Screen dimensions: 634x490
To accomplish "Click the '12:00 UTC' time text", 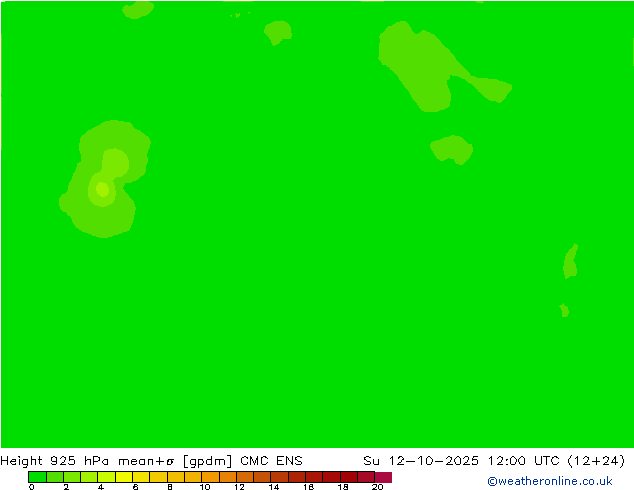I will click(524, 461).
